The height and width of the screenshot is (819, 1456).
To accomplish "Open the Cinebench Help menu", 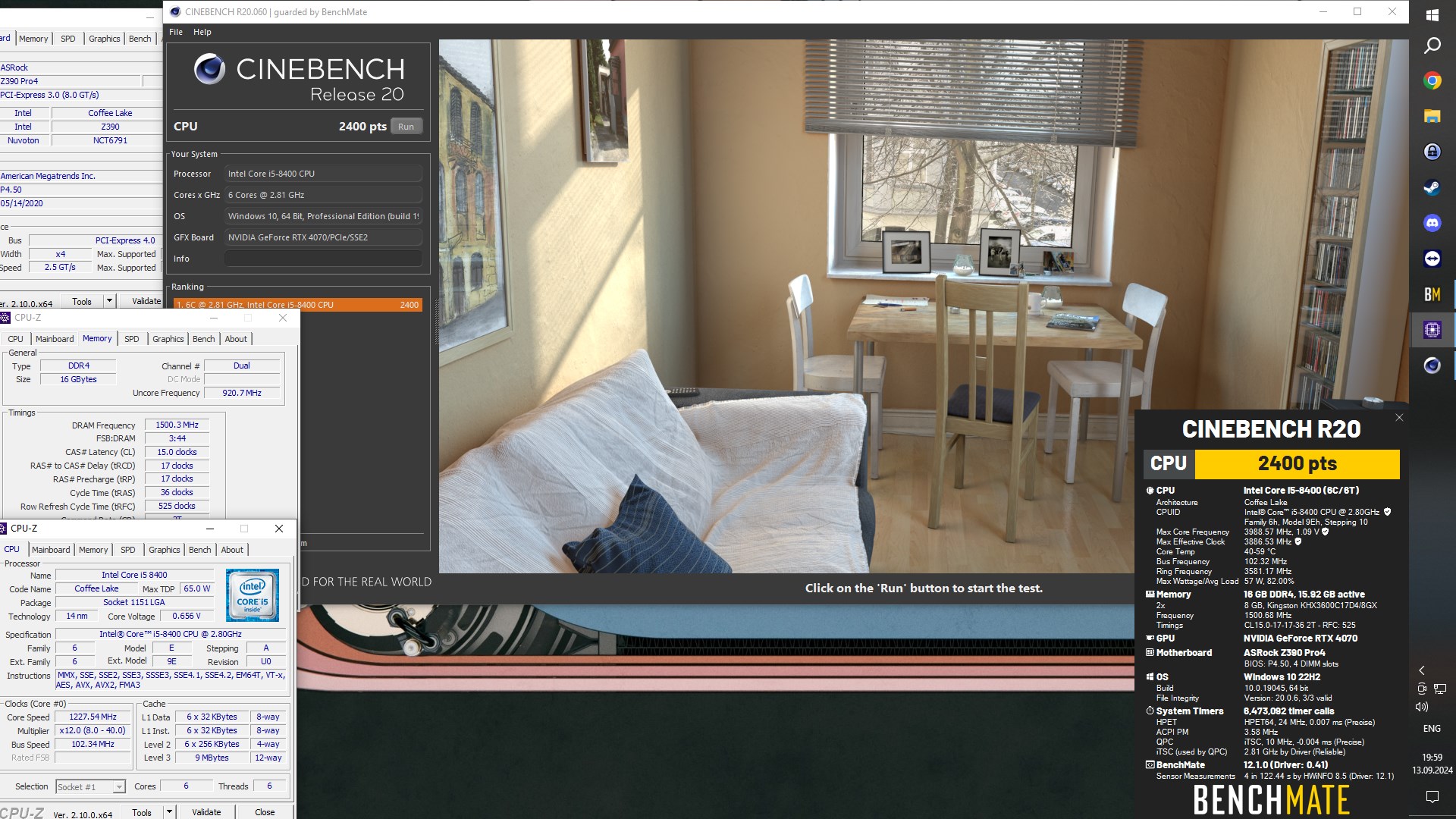I will point(202,32).
